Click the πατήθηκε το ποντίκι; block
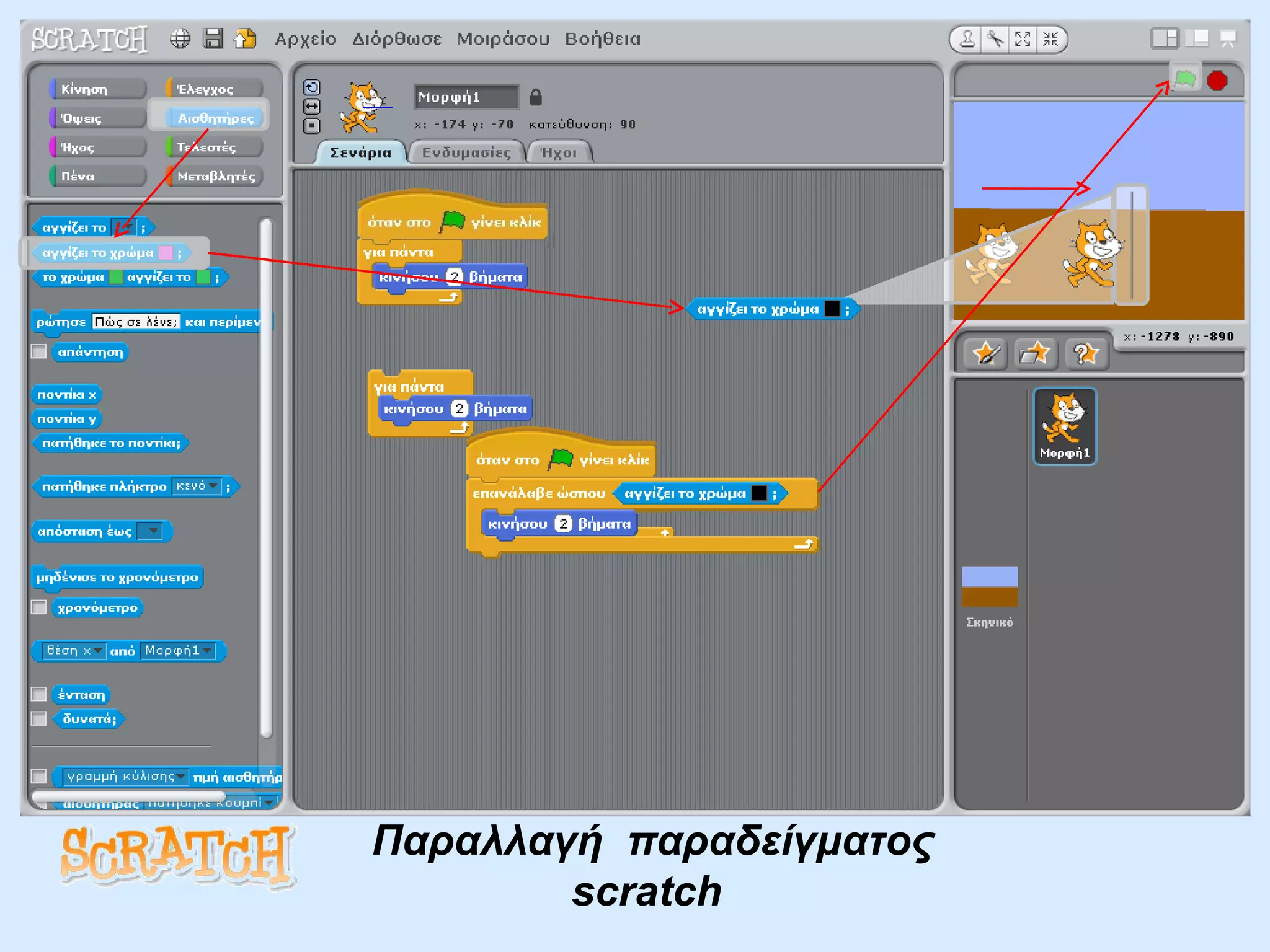The height and width of the screenshot is (952, 1270). [x=111, y=443]
